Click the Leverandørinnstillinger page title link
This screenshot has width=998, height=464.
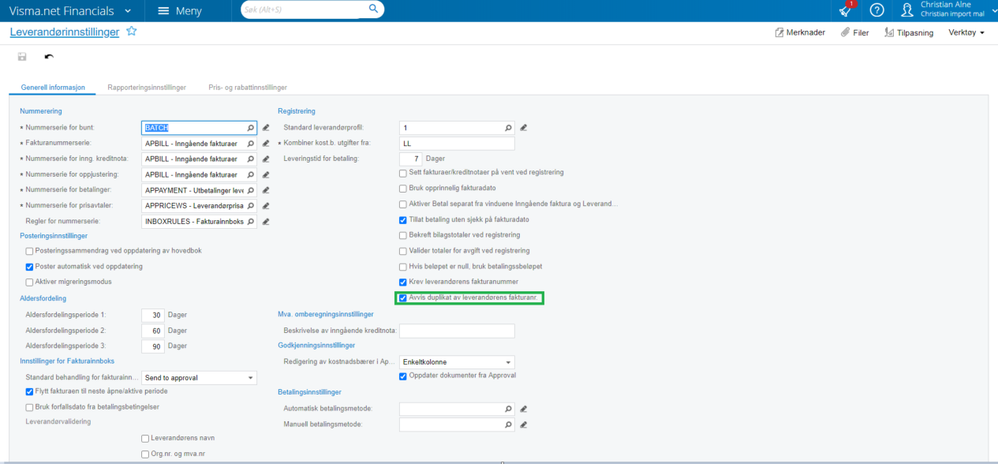[64, 32]
